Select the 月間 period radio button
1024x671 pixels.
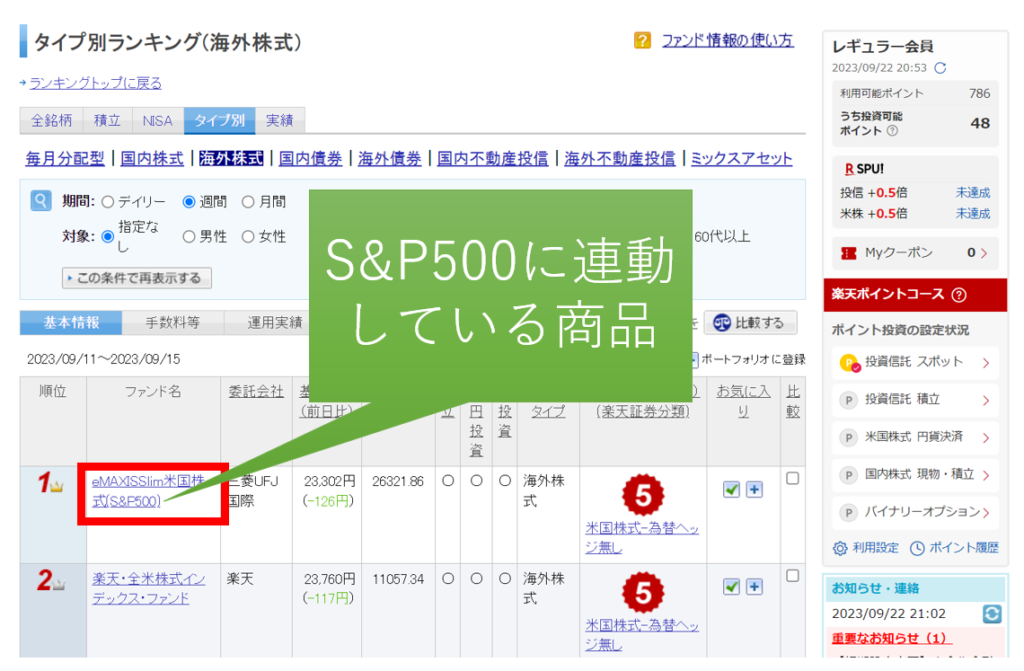point(248,202)
